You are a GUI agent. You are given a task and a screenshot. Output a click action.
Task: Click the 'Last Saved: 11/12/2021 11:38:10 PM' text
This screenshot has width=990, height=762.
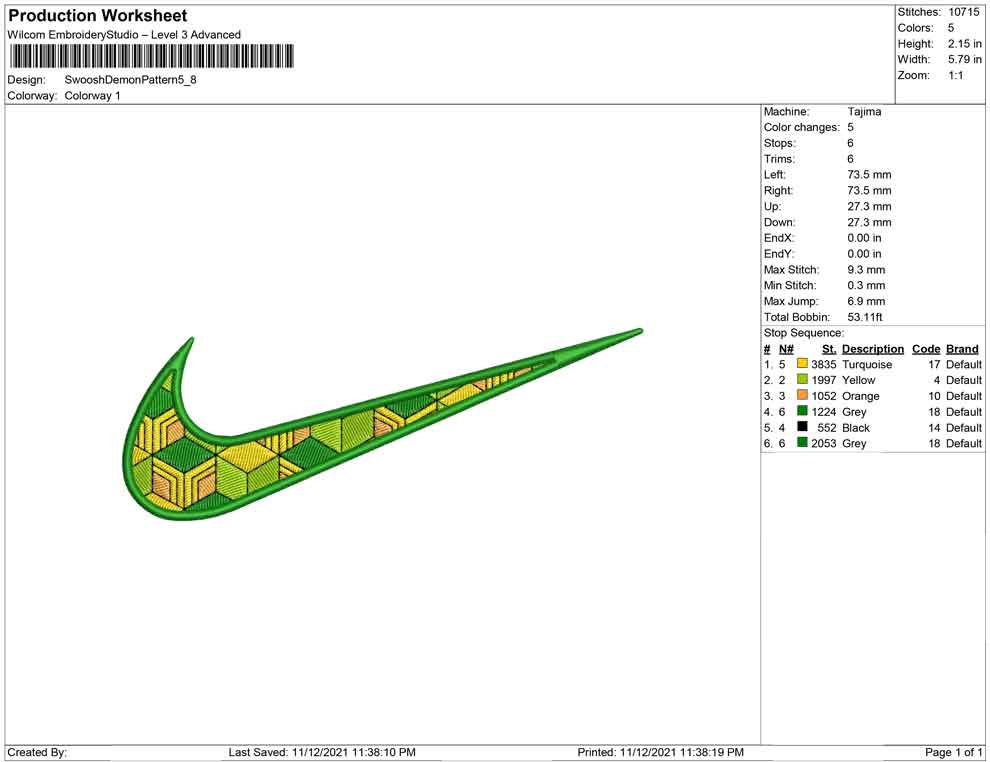pos(321,752)
